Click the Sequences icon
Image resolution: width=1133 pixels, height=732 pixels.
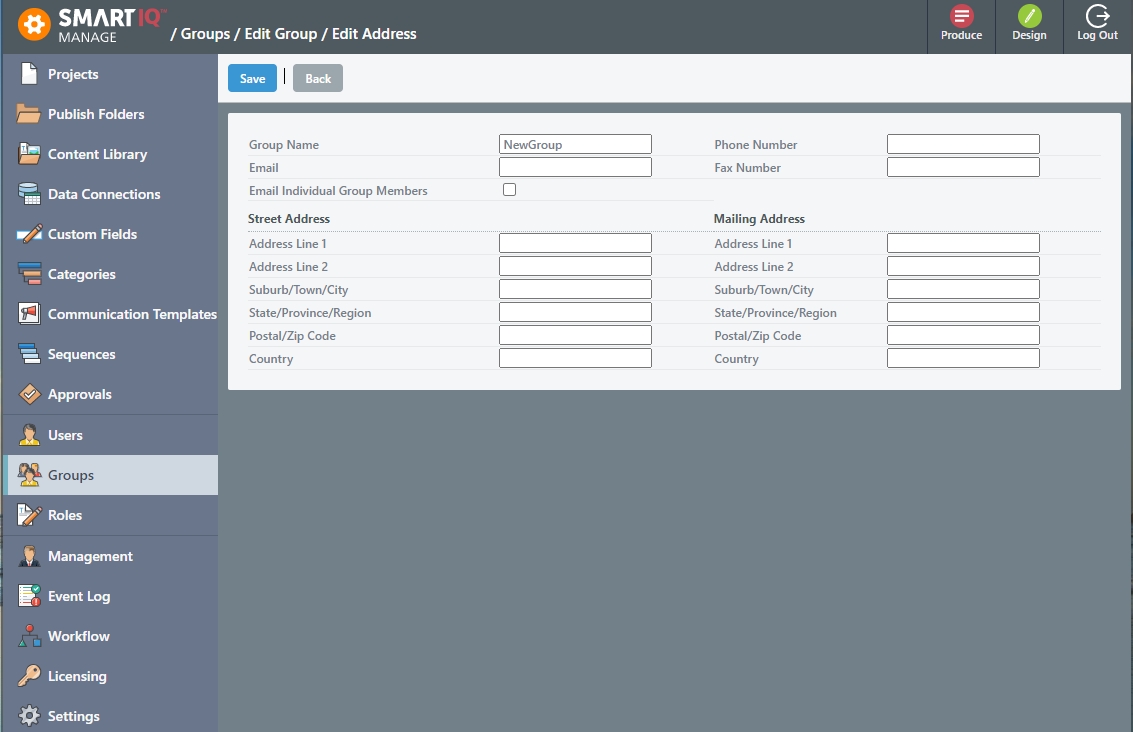[29, 354]
